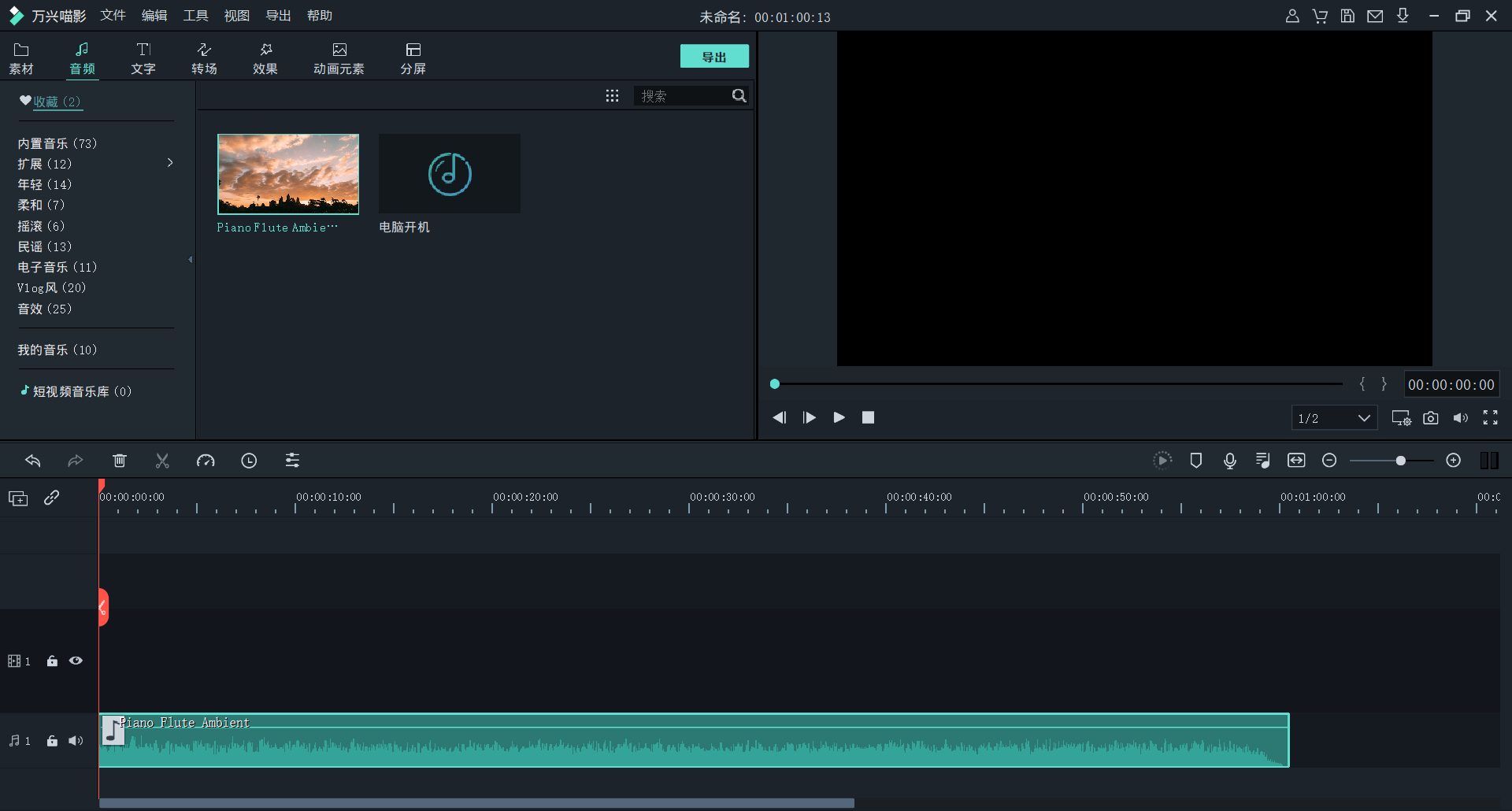The image size is (1512, 811).
Task: Mute audio track 1 speaker icon
Action: click(76, 741)
